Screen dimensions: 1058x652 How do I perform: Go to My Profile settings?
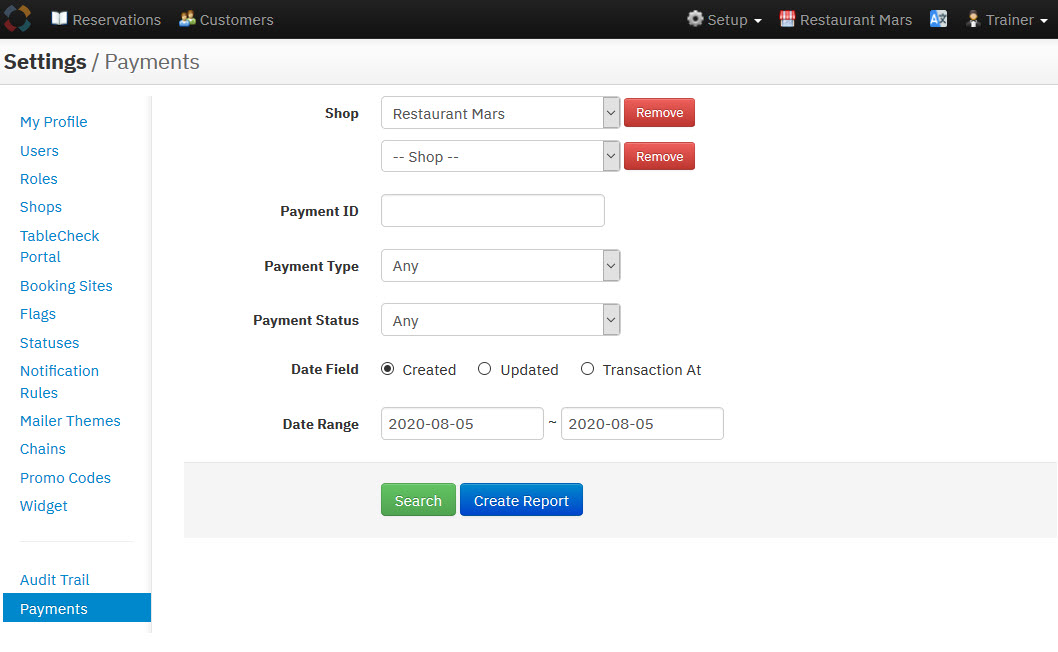pos(54,122)
